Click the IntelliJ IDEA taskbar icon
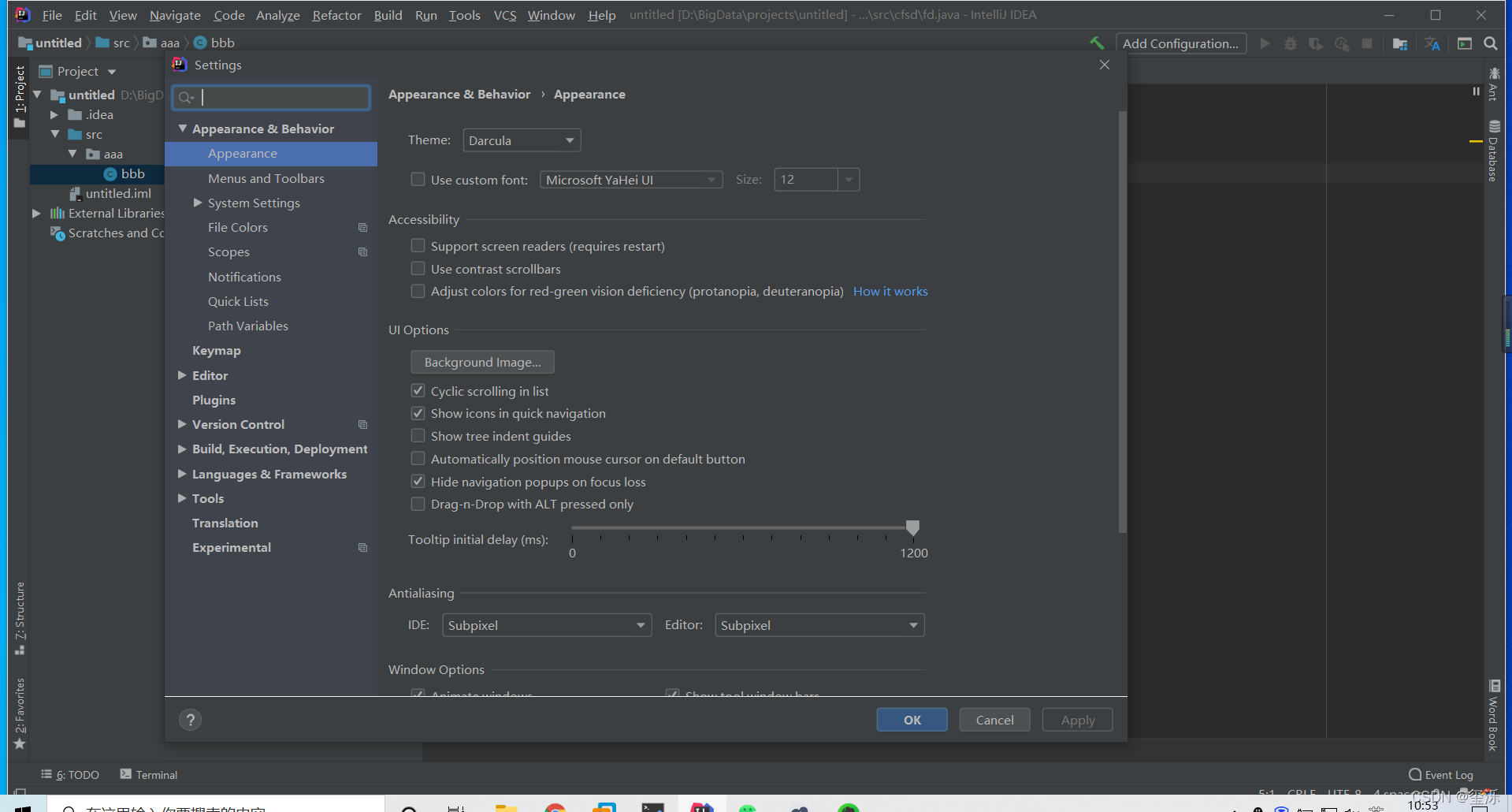 701,806
